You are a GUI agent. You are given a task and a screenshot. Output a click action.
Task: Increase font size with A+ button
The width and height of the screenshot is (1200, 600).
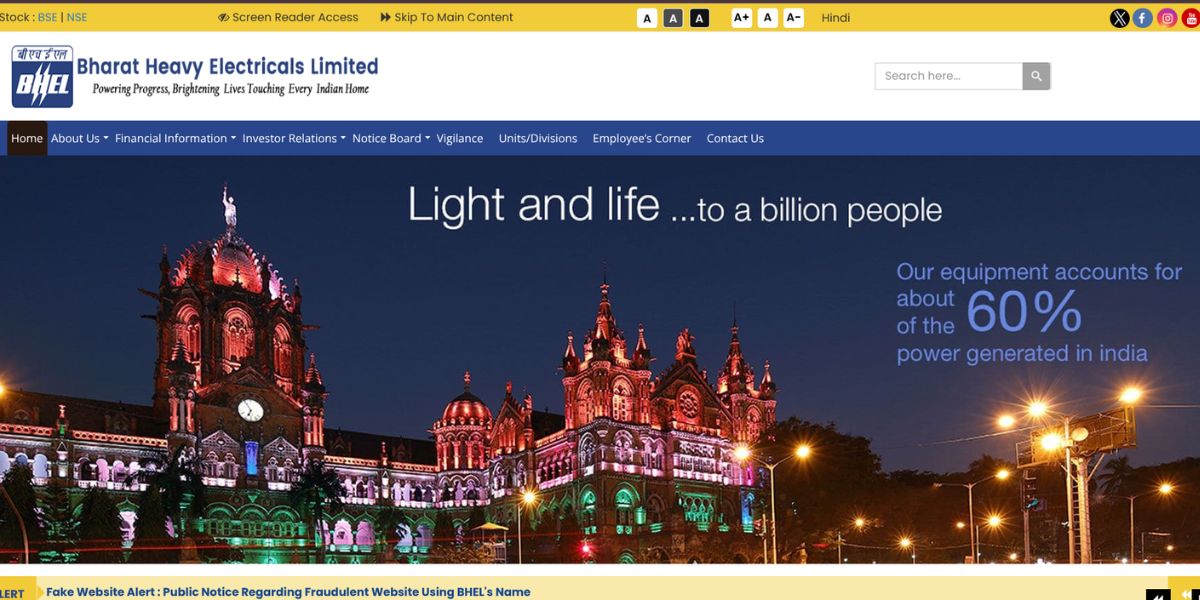pos(741,18)
